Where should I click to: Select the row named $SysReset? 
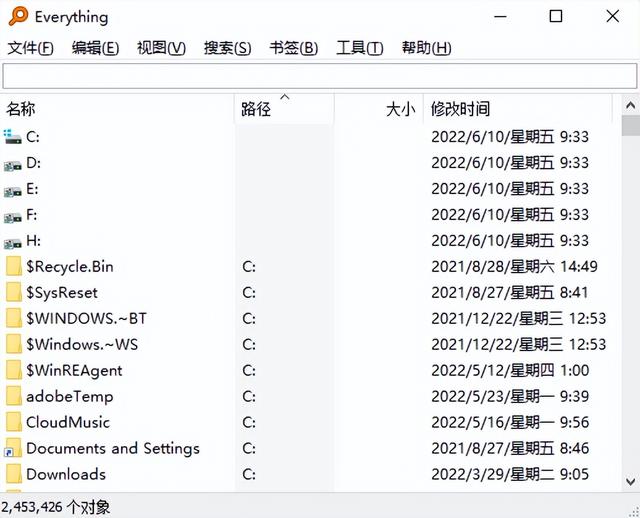[310, 292]
